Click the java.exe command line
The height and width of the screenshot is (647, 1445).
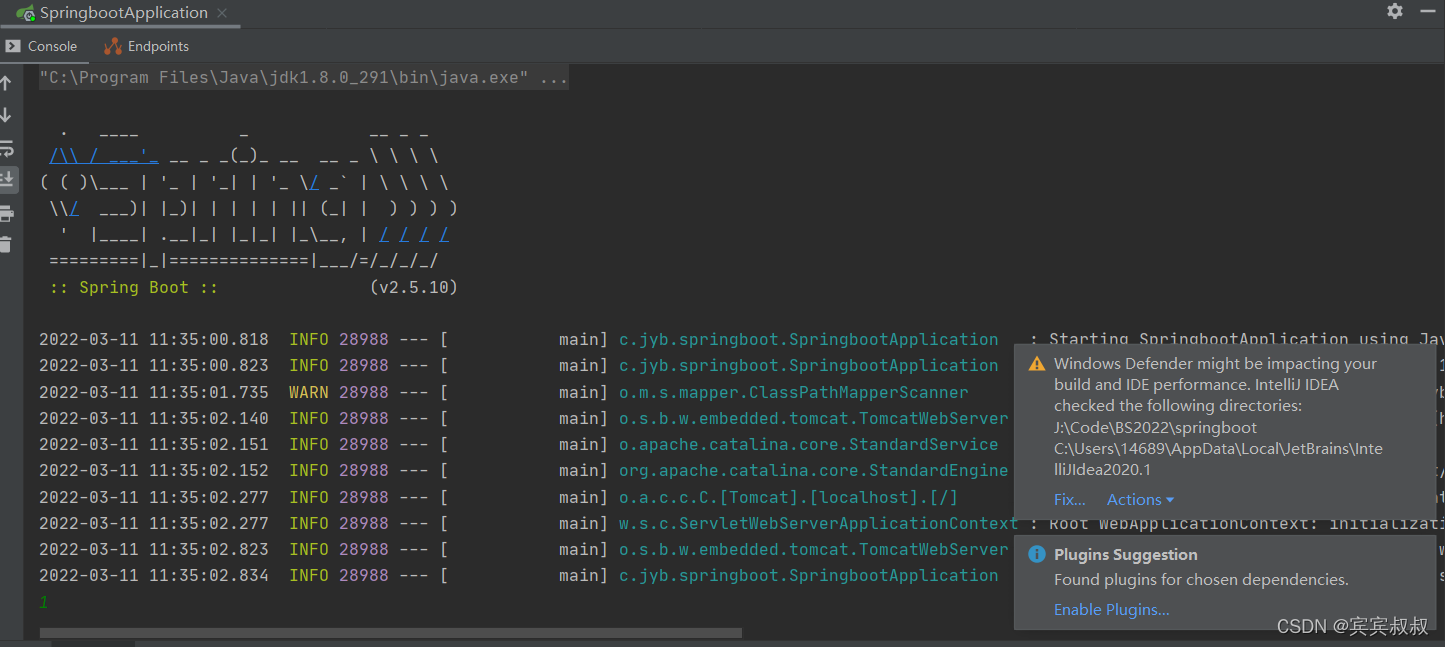click(x=304, y=78)
